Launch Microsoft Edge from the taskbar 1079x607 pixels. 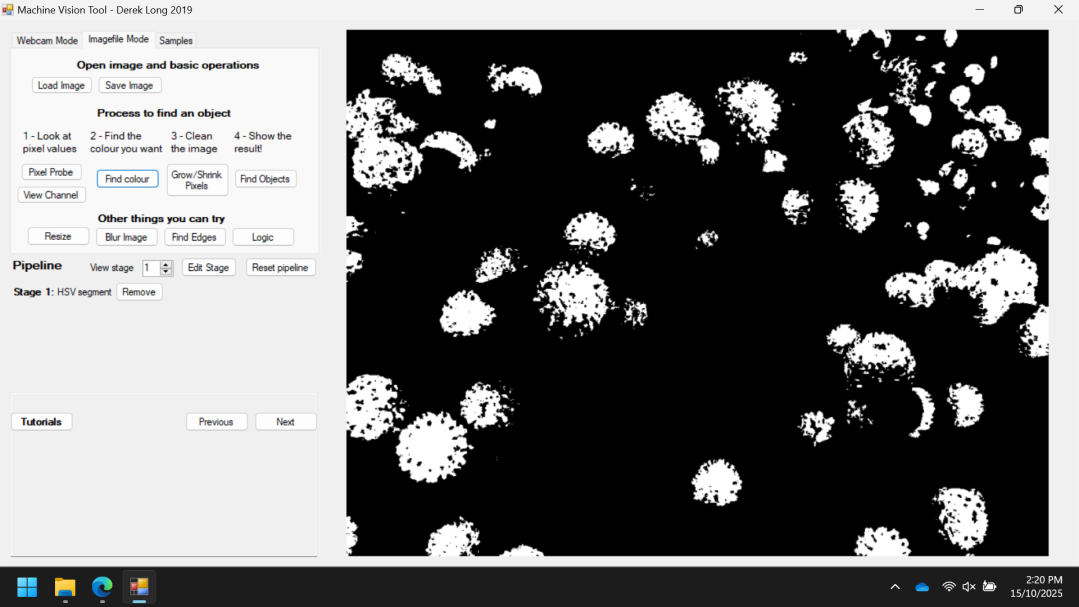[x=102, y=587]
